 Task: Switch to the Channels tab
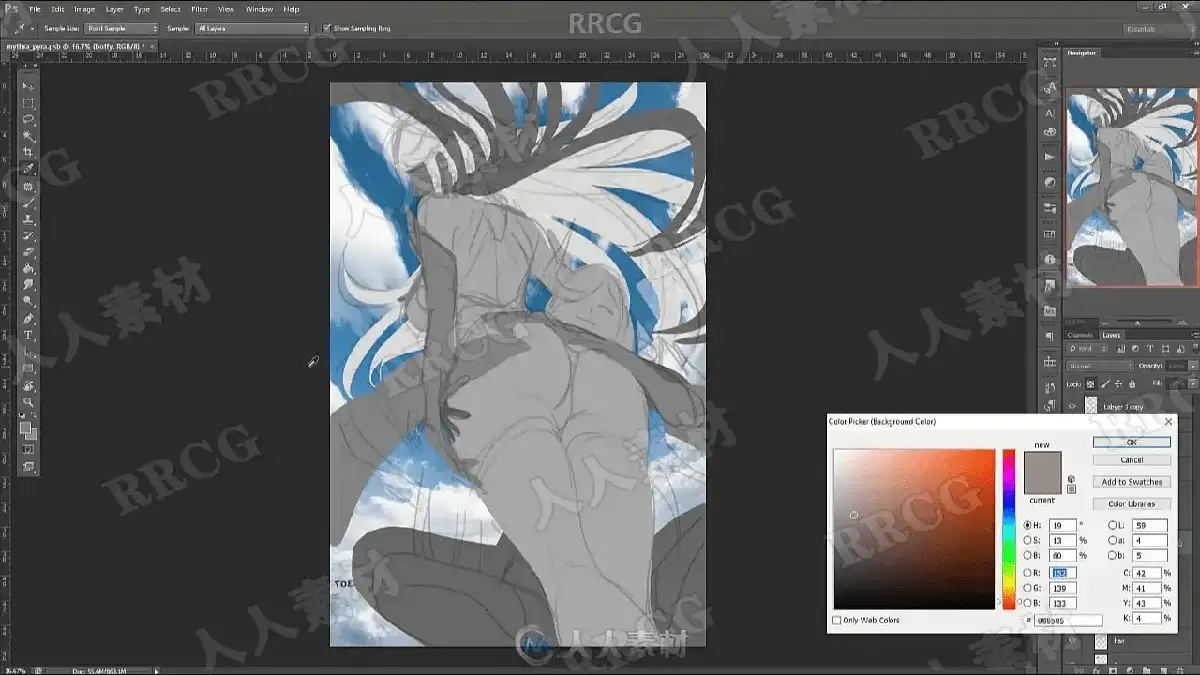click(x=1081, y=335)
